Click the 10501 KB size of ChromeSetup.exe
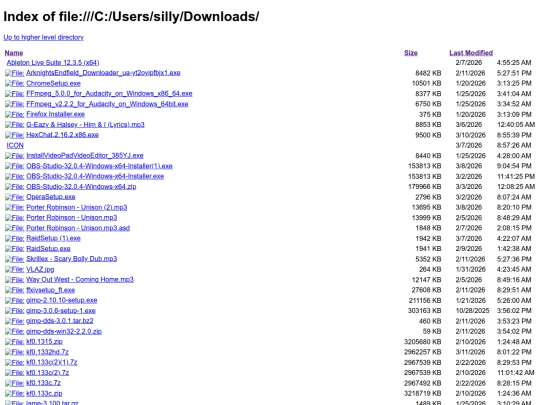The width and height of the screenshot is (540, 405). pos(426,83)
